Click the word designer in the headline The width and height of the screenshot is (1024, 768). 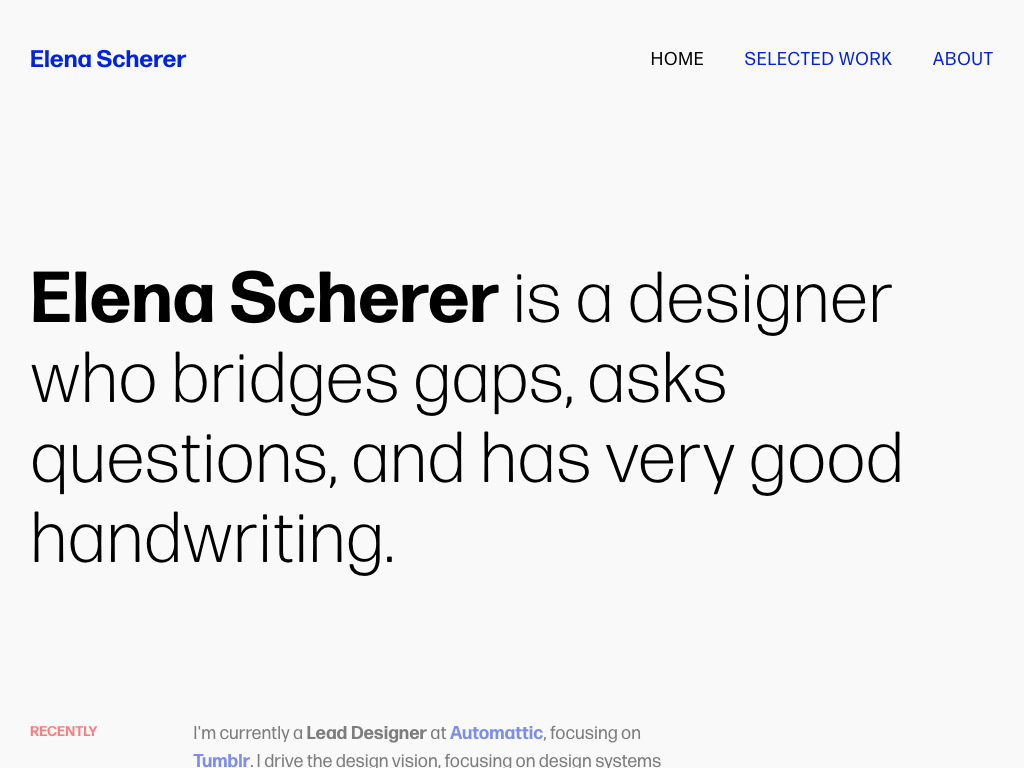click(760, 300)
